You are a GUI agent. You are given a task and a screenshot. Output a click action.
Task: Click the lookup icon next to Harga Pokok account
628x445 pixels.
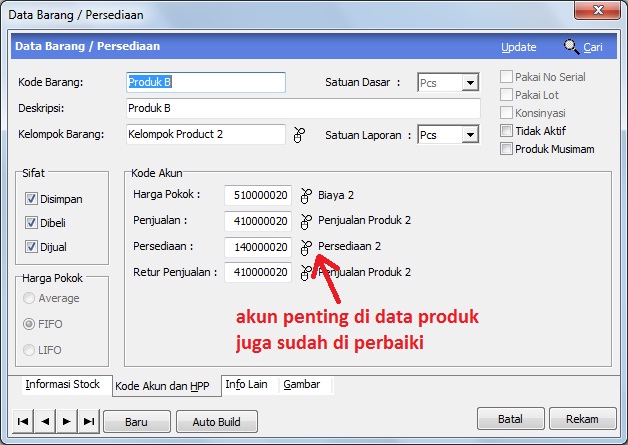click(x=306, y=195)
